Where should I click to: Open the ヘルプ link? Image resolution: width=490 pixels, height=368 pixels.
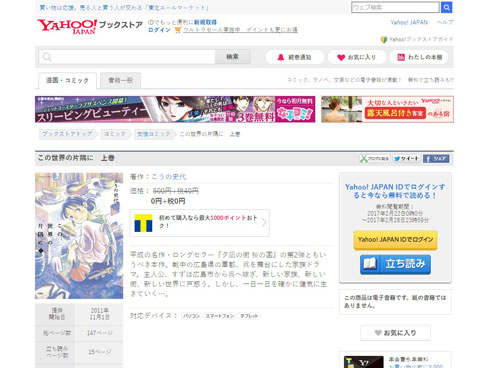click(x=445, y=22)
